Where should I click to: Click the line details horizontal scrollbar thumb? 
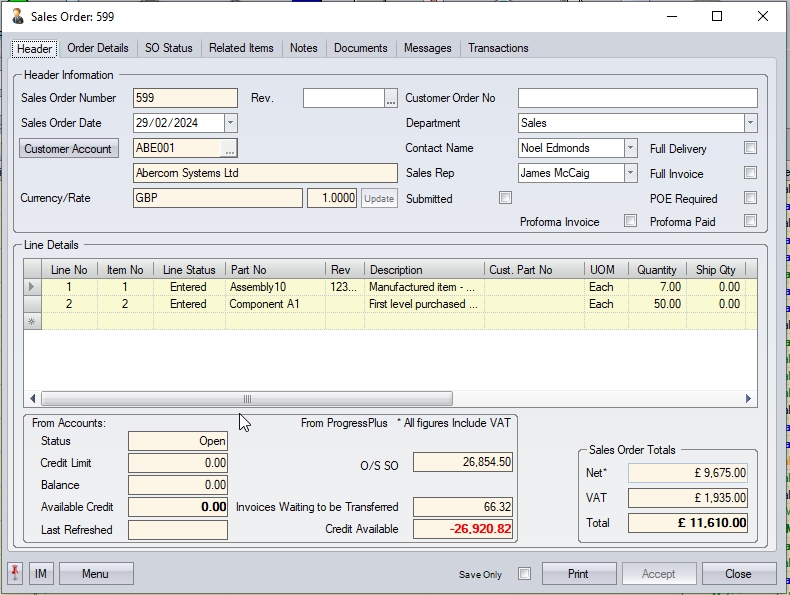pos(247,398)
